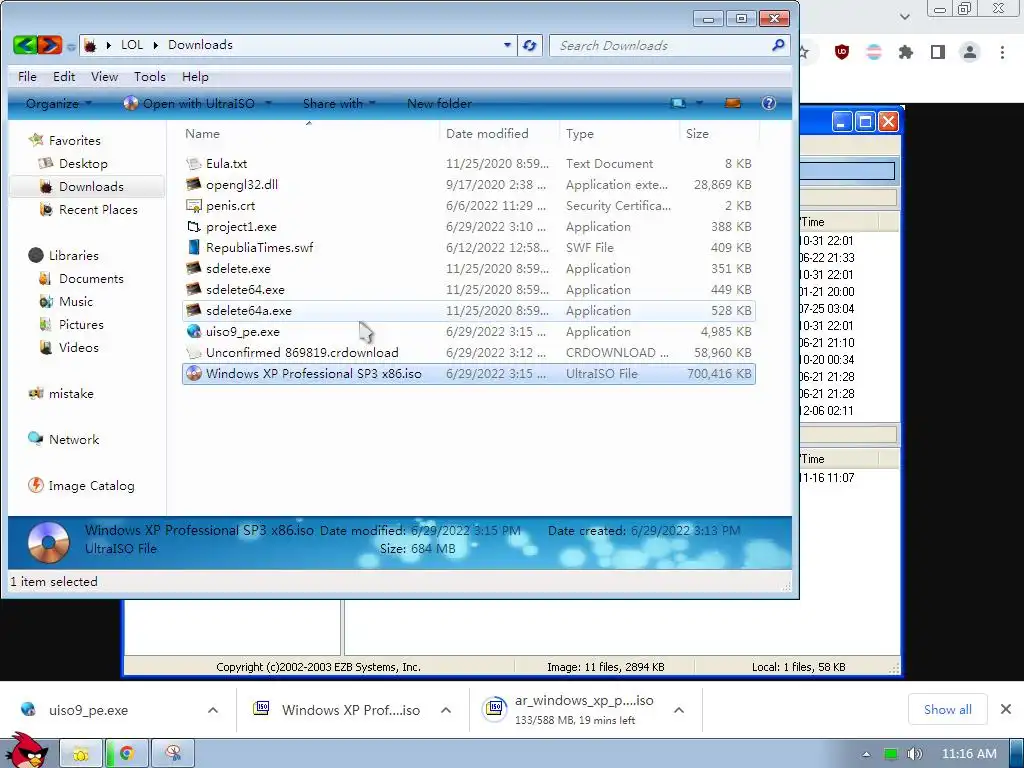Open the Organize dropdown

tap(59, 103)
